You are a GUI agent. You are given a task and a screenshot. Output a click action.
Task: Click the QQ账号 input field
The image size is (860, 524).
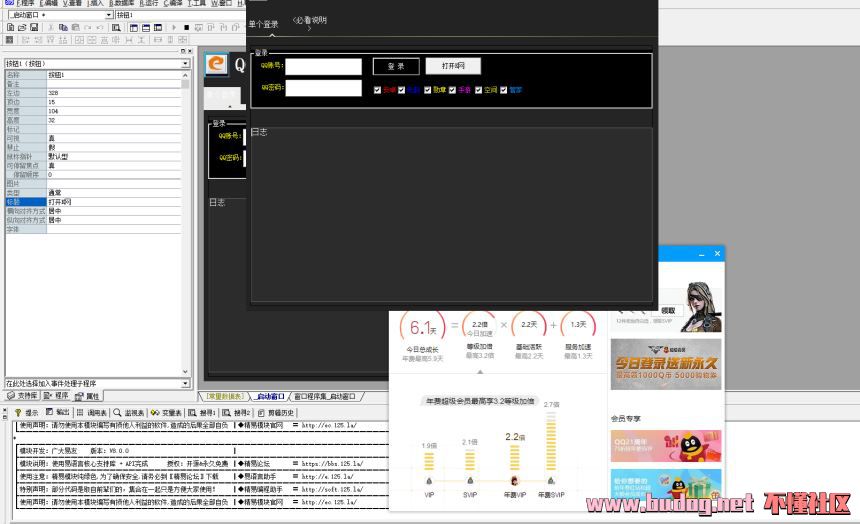click(x=323, y=66)
